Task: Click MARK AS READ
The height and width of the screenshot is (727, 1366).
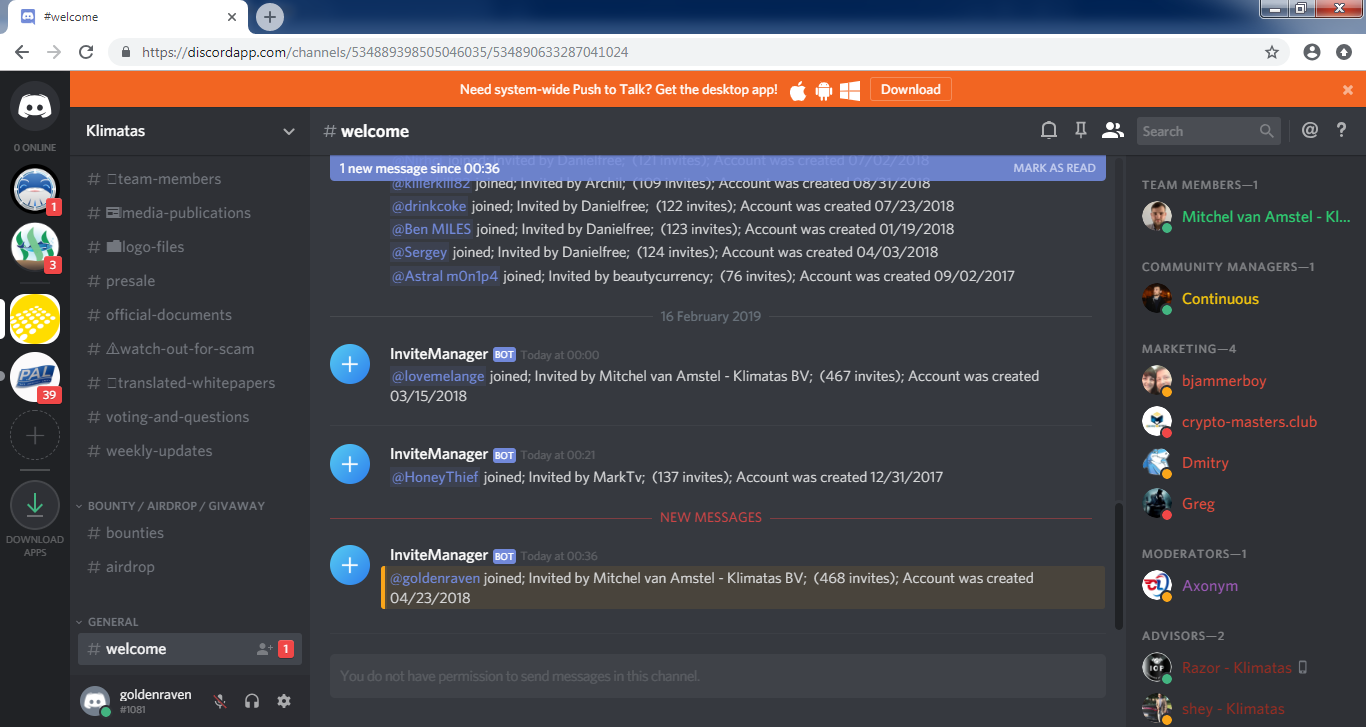Action: pos(1054,168)
